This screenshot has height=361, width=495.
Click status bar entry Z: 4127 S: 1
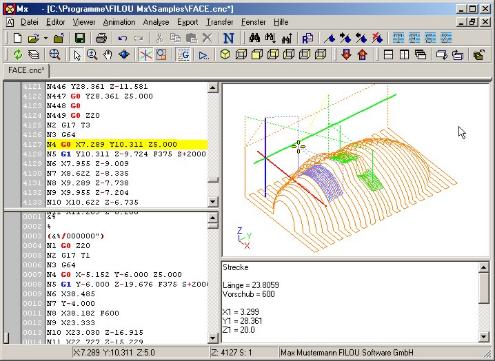pos(231,352)
